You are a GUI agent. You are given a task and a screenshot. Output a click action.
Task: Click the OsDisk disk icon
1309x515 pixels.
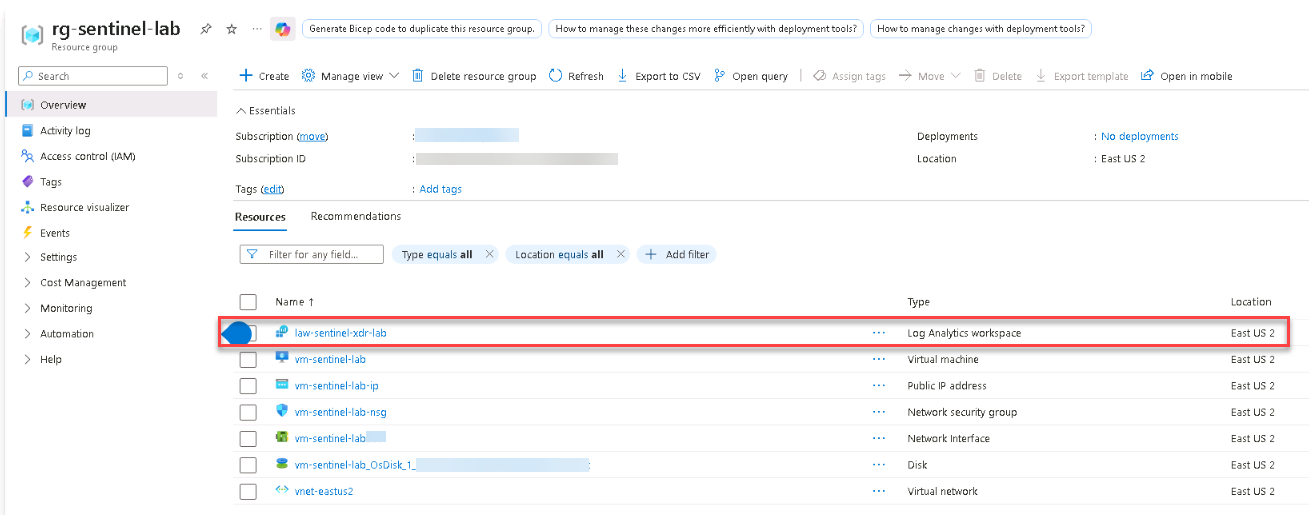(282, 465)
